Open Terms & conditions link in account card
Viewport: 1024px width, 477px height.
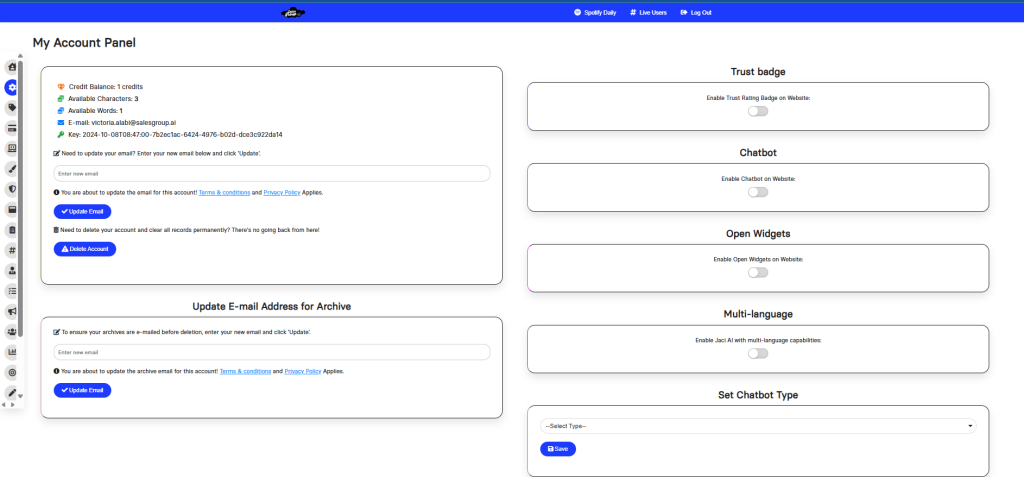click(x=224, y=193)
